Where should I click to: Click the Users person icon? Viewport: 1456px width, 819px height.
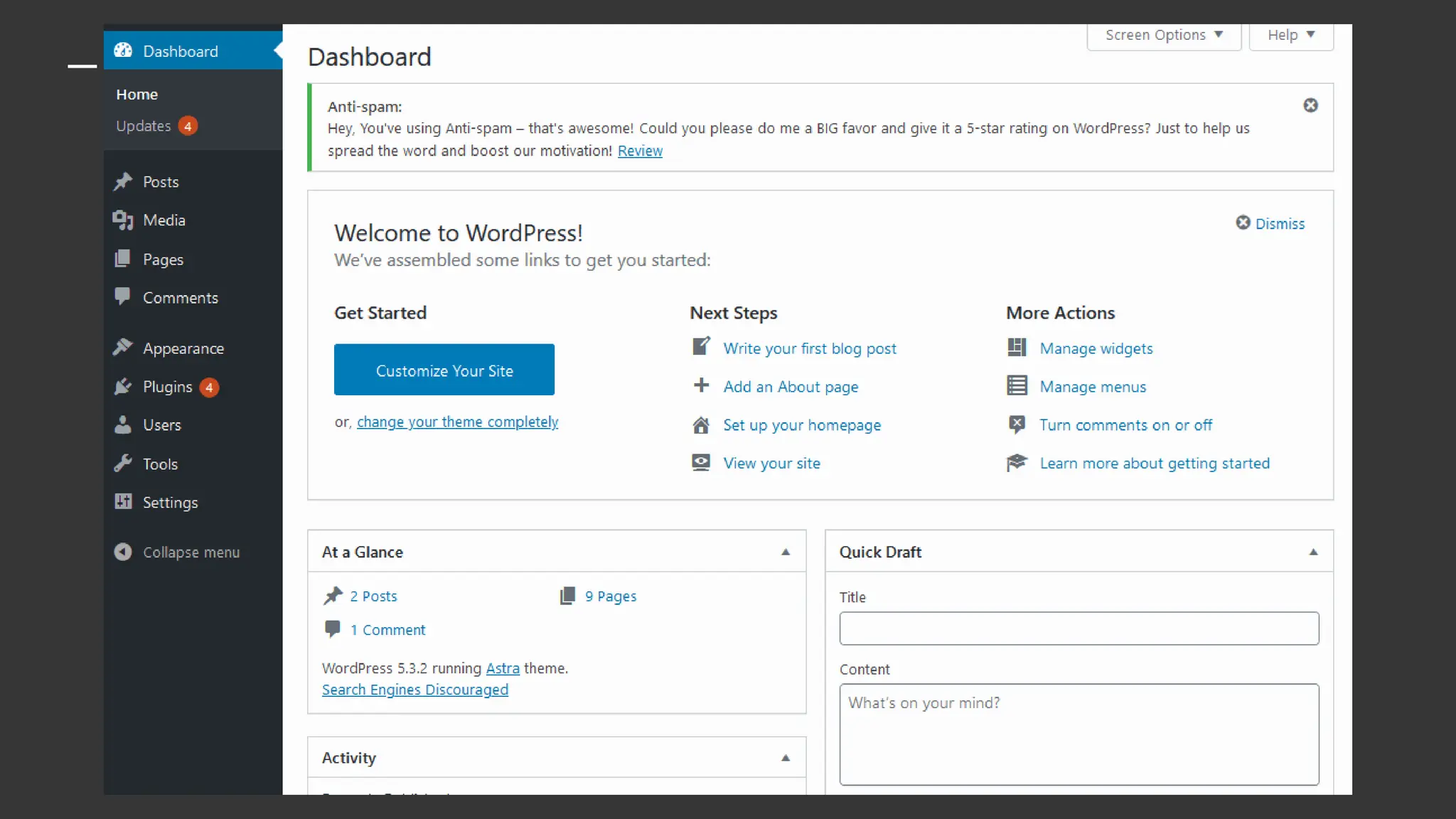[x=123, y=425]
